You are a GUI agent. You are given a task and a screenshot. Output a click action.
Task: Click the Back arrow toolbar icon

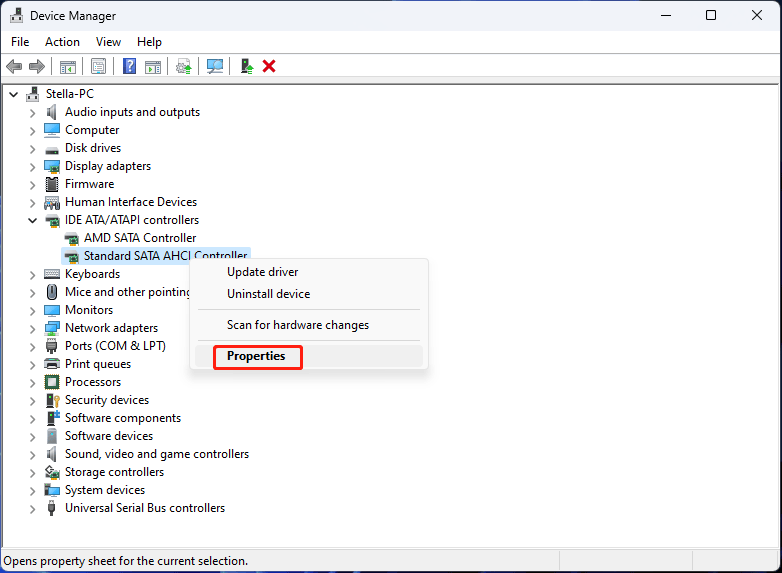click(14, 66)
